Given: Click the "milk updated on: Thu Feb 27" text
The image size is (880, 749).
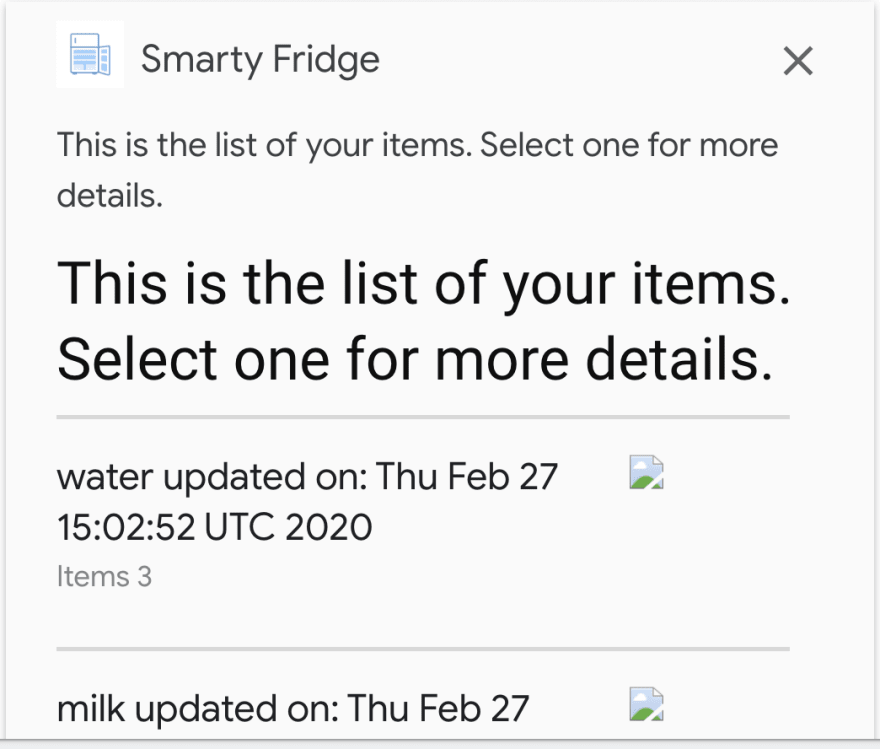Looking at the screenshot, I should click(293, 709).
